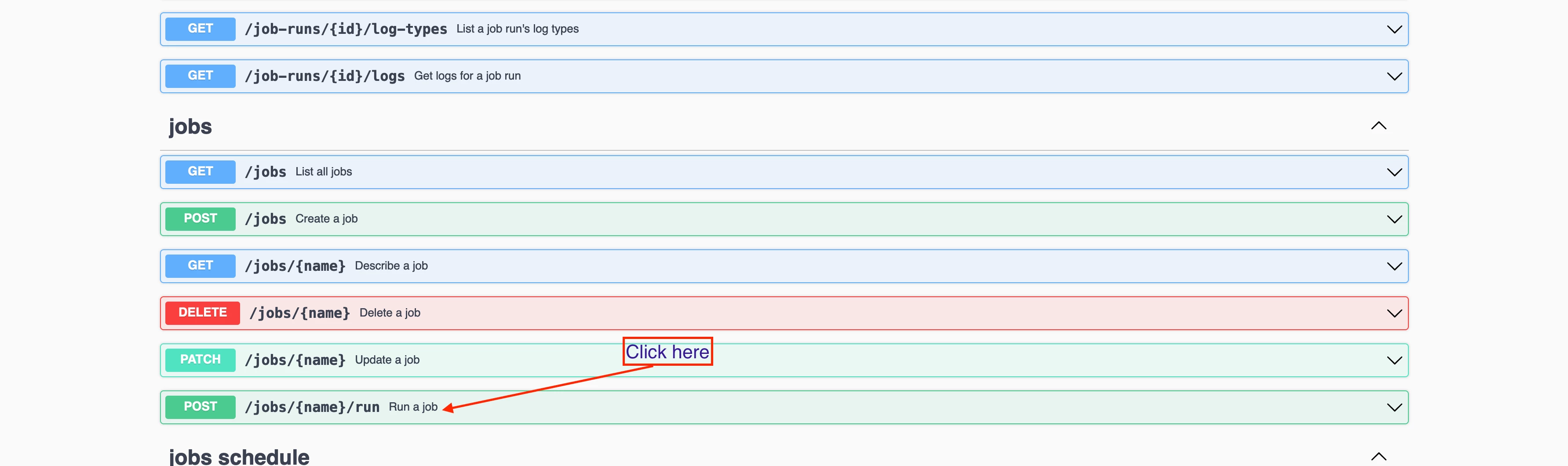The height and width of the screenshot is (466, 1568).
Task: Click the POST badge for Create a job
Action: pyautogui.click(x=200, y=218)
